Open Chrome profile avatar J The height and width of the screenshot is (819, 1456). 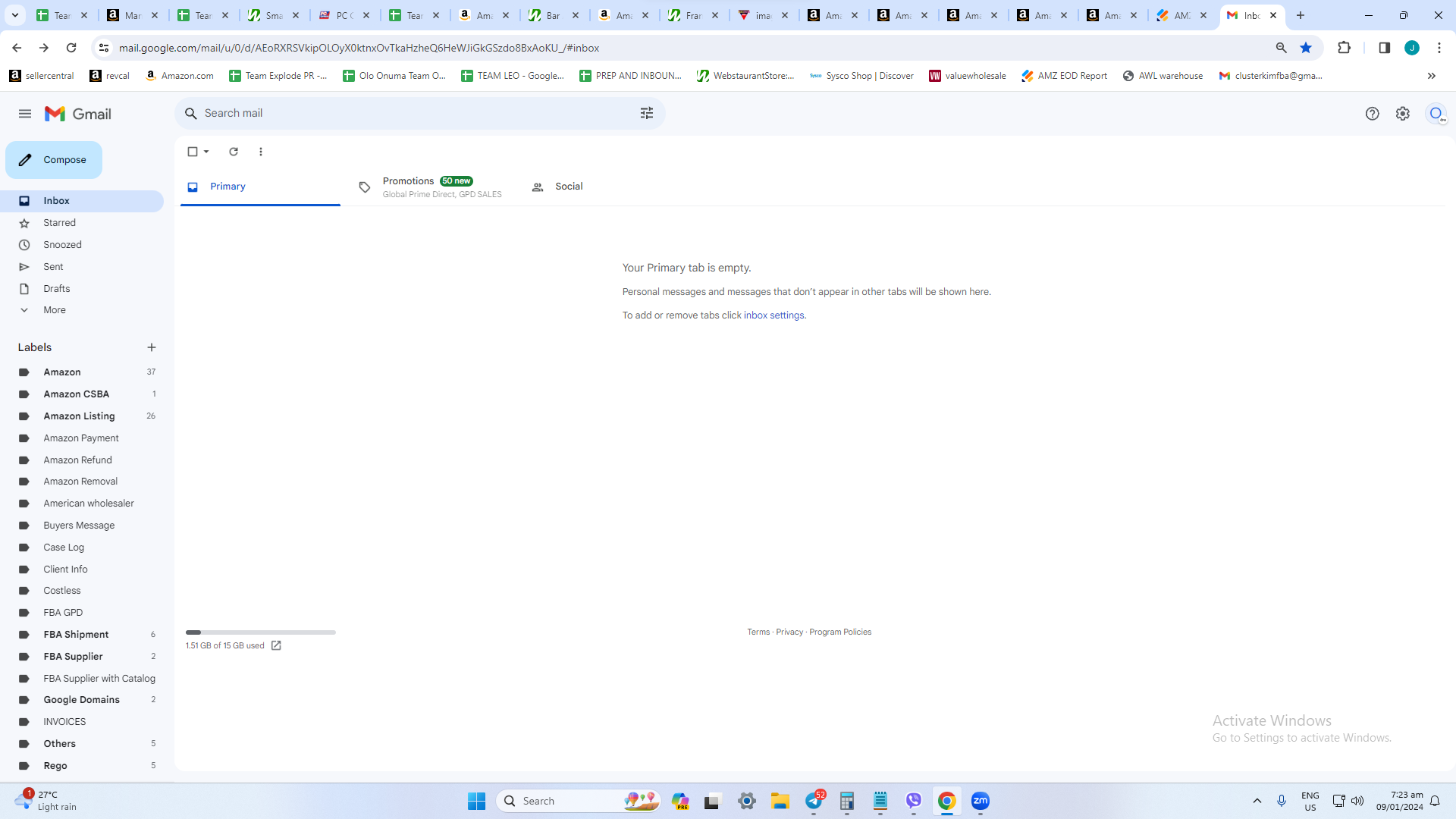pyautogui.click(x=1412, y=48)
